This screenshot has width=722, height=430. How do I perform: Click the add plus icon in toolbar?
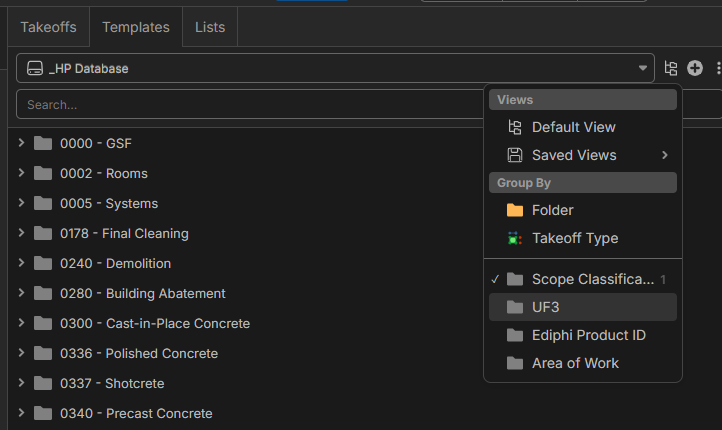coord(695,69)
